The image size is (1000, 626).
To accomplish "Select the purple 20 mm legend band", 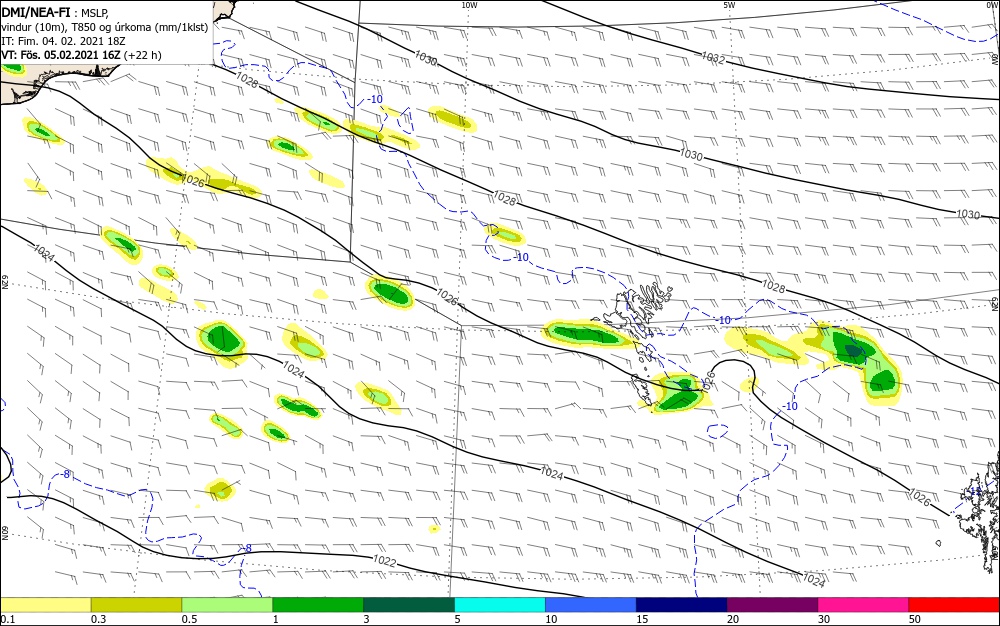I will 772,605.
